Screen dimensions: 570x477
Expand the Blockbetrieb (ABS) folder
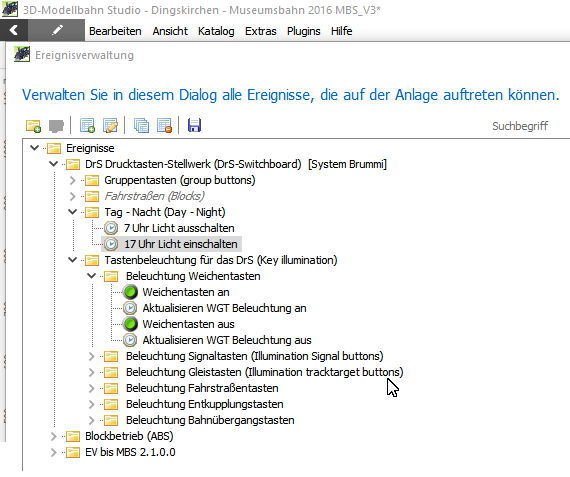coord(53,436)
